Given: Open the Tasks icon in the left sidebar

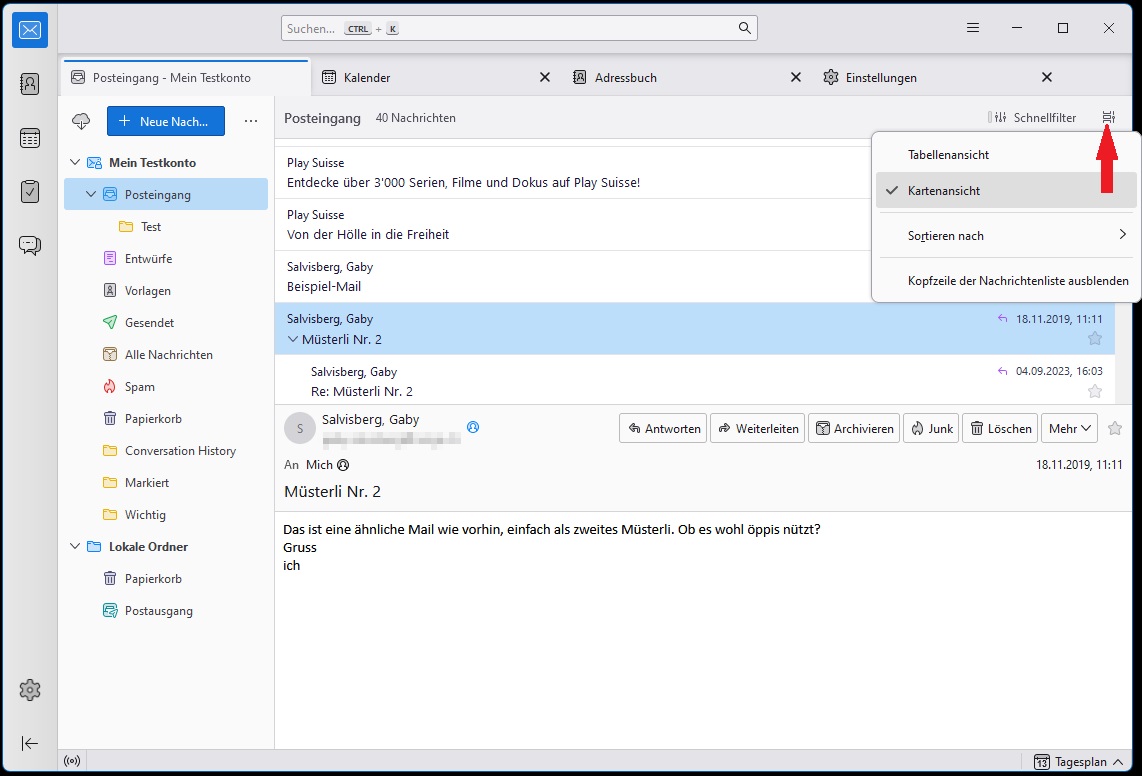Looking at the screenshot, I should point(30,191).
